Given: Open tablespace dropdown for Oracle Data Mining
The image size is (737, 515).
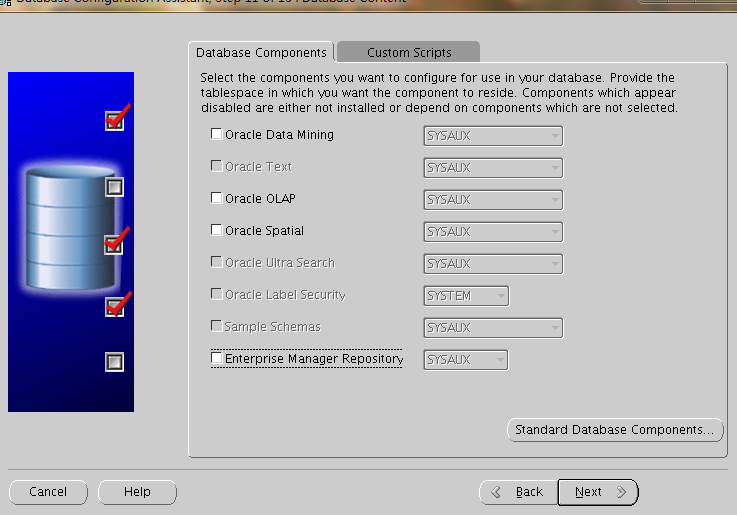Looking at the screenshot, I should coord(493,136).
